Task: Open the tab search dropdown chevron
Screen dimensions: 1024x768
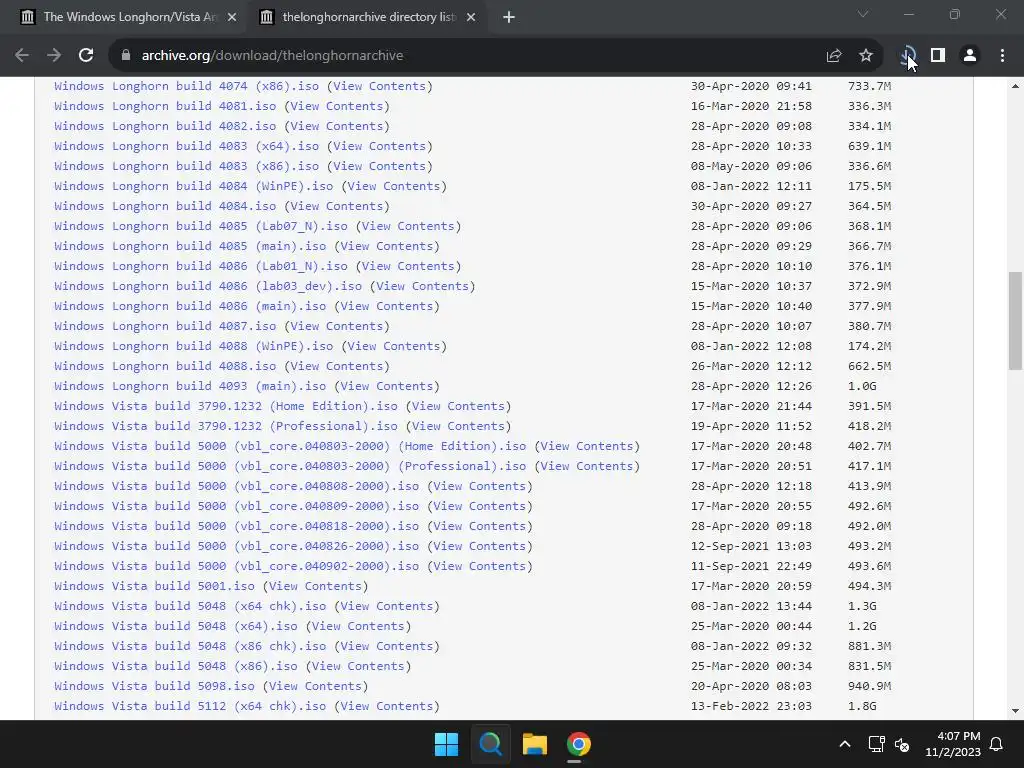Action: coord(863,14)
